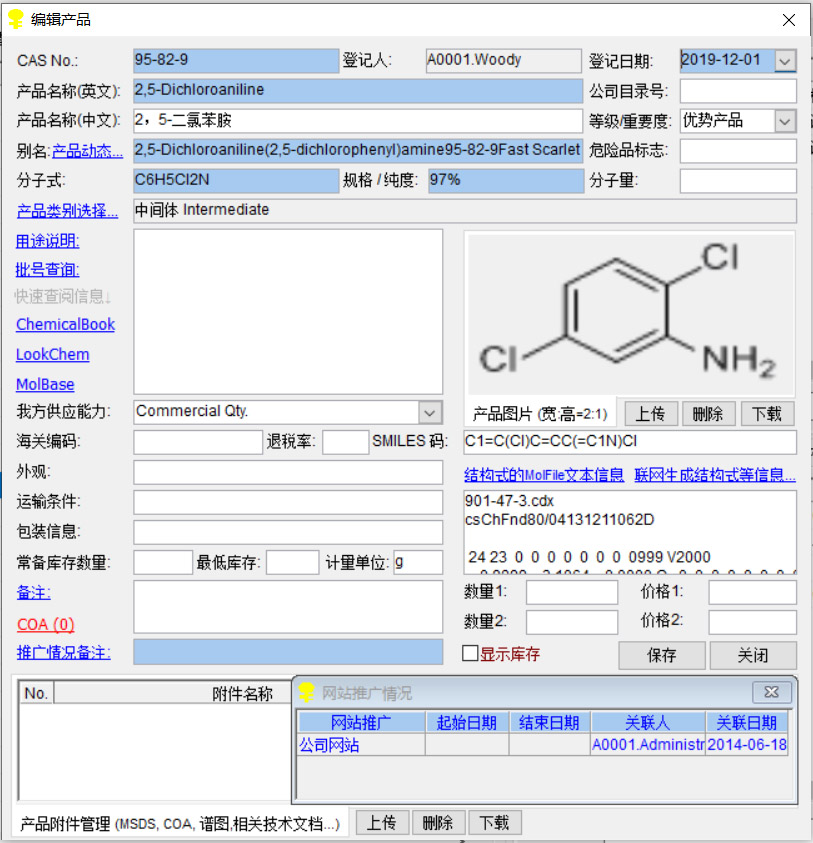Upload a product image with 上传

point(651,413)
